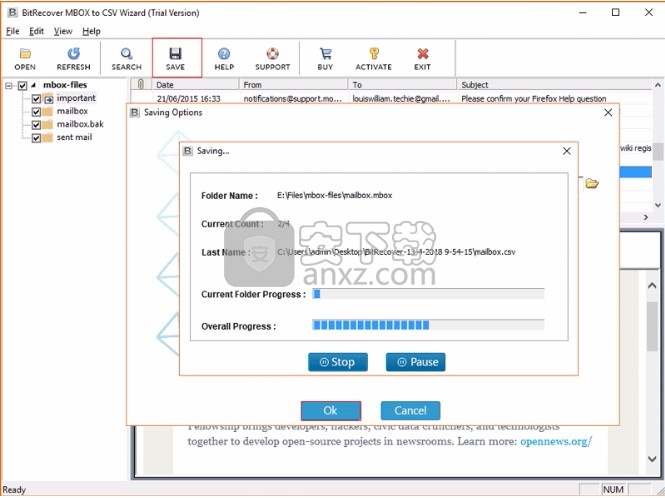The image size is (665, 498).
Task: Click the Ready status bar text
Action: [x=14, y=490]
